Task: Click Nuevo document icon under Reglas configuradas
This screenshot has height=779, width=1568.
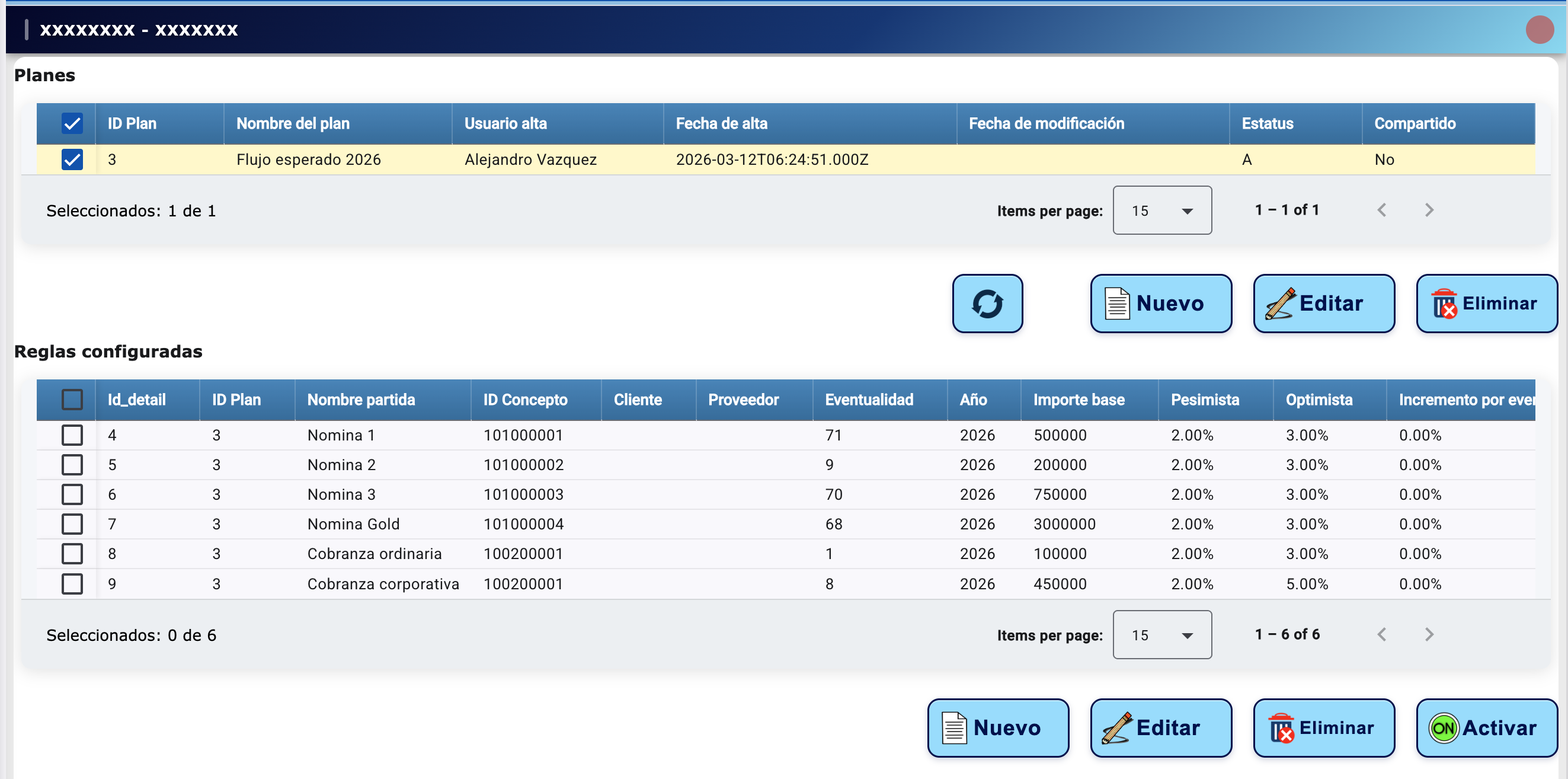Action: click(x=953, y=727)
